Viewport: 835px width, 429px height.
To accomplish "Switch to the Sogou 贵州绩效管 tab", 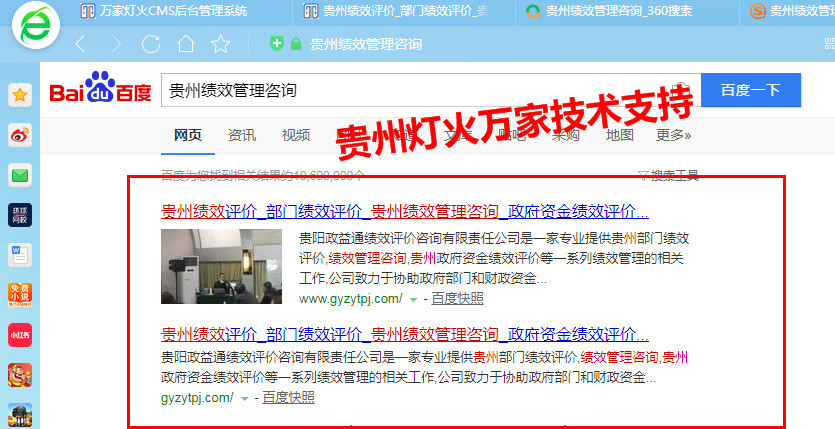I will pos(792,11).
